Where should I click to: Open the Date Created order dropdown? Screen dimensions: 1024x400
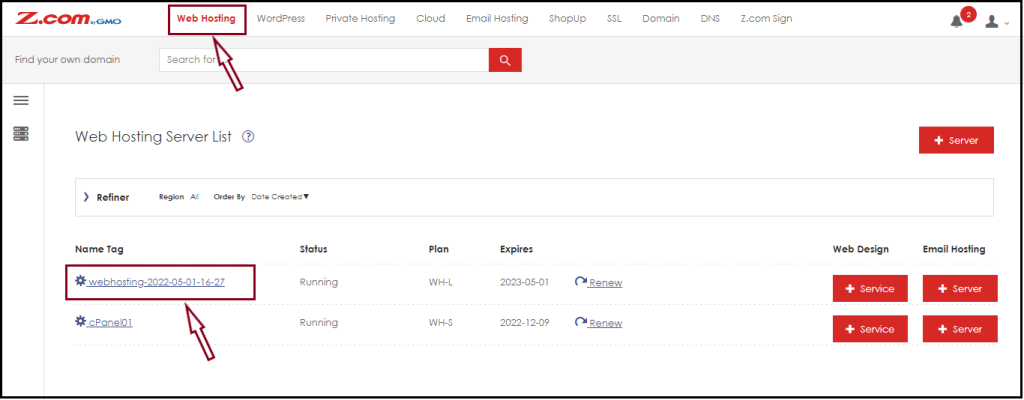[x=280, y=197]
